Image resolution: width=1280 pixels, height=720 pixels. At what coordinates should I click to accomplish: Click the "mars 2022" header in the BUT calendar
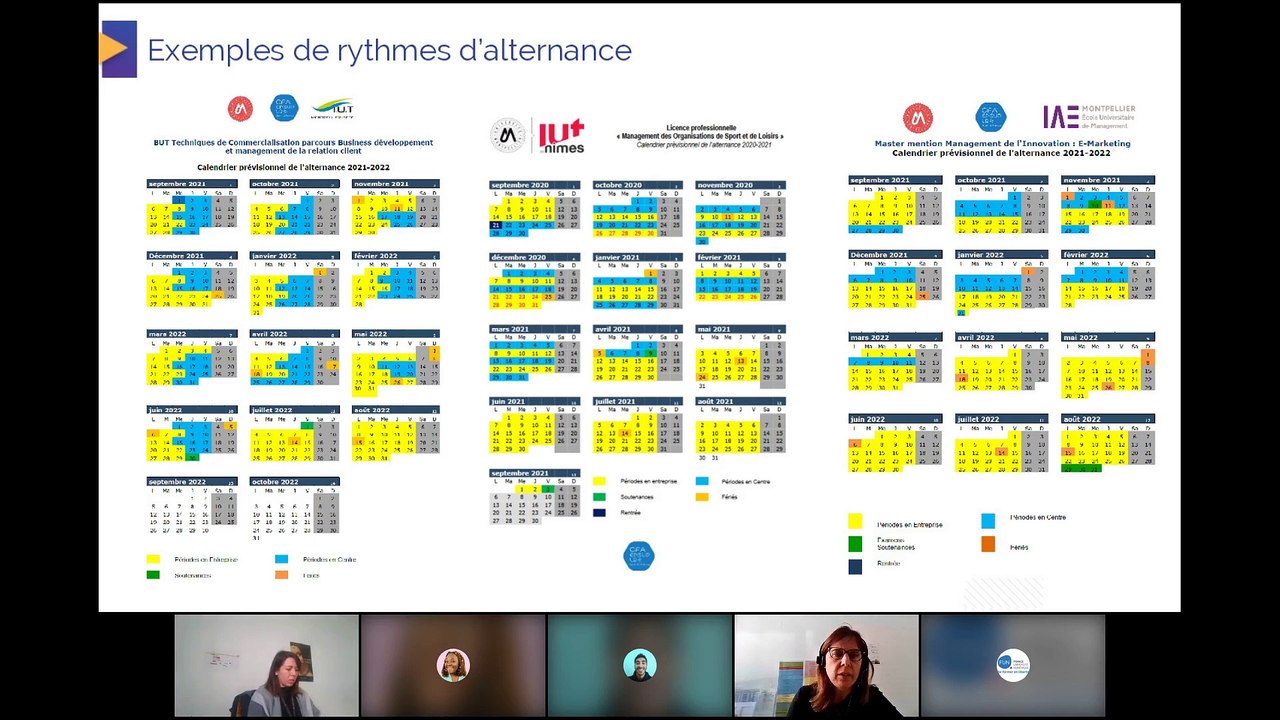pyautogui.click(x=192, y=334)
